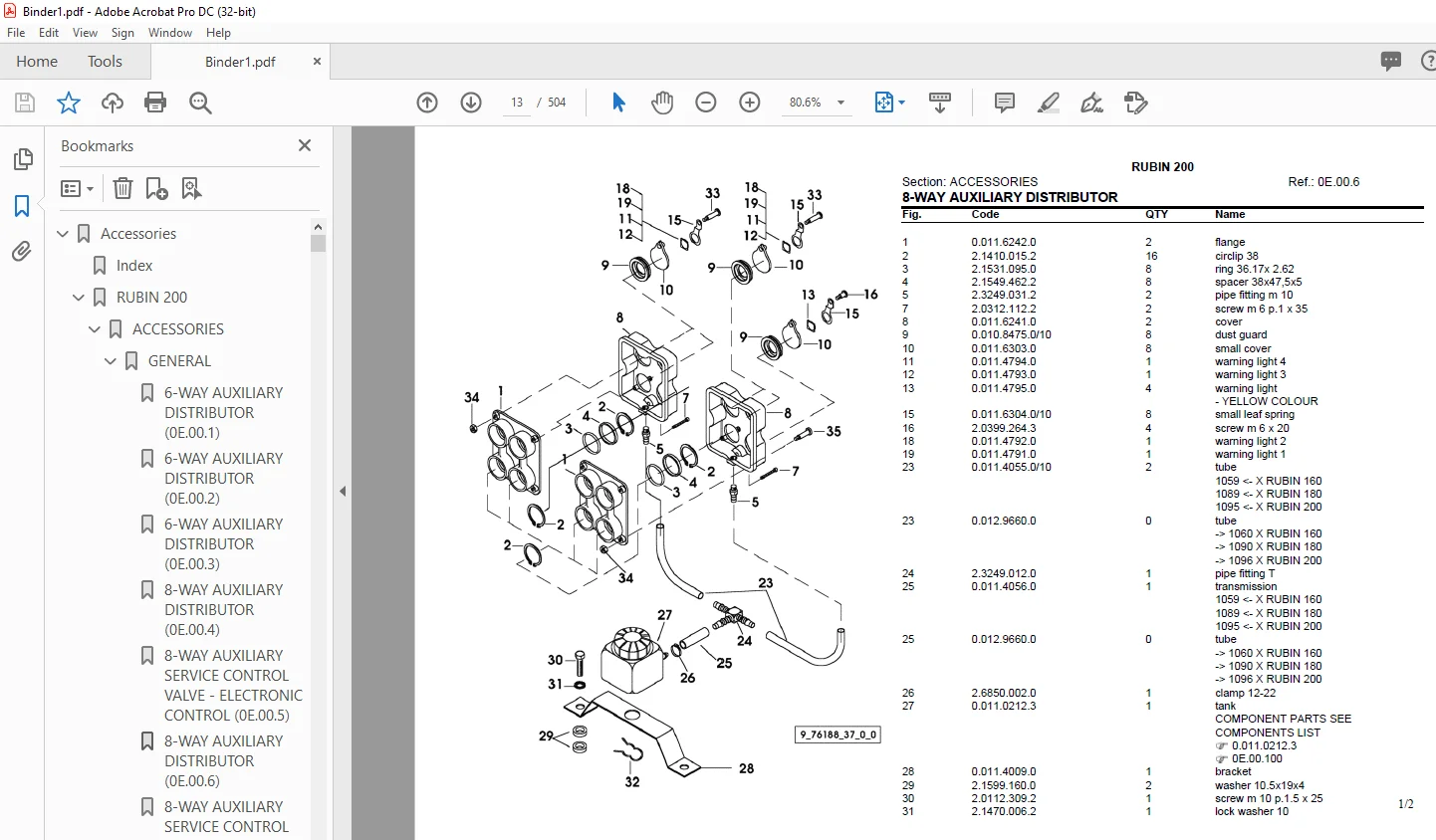Screen dimensions: 1436x840
Task: Open the Sign menu
Action: [122, 33]
